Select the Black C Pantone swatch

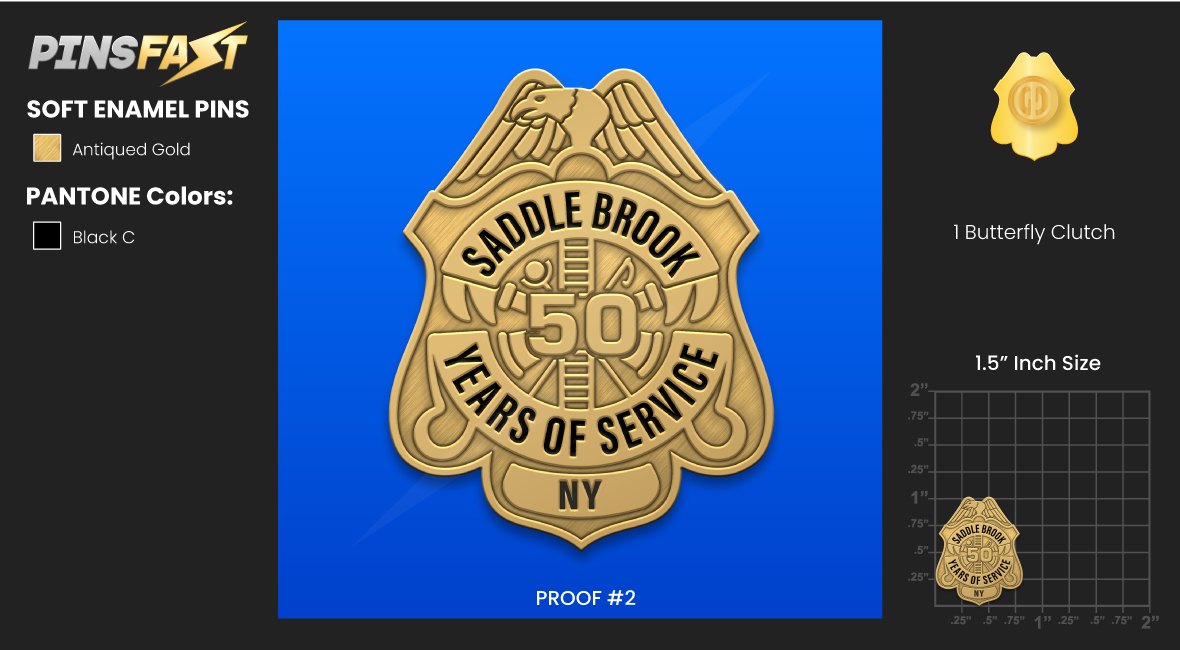[47, 235]
